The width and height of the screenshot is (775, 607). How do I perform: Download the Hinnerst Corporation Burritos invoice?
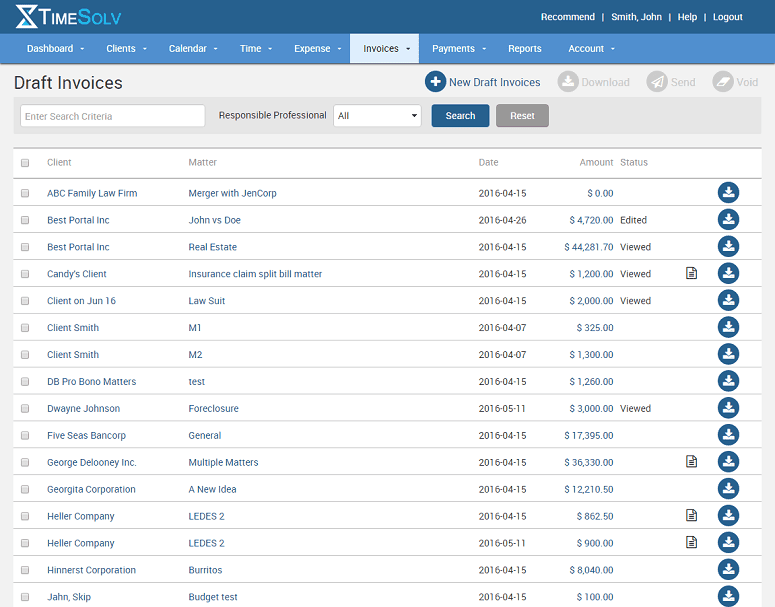[x=728, y=570]
